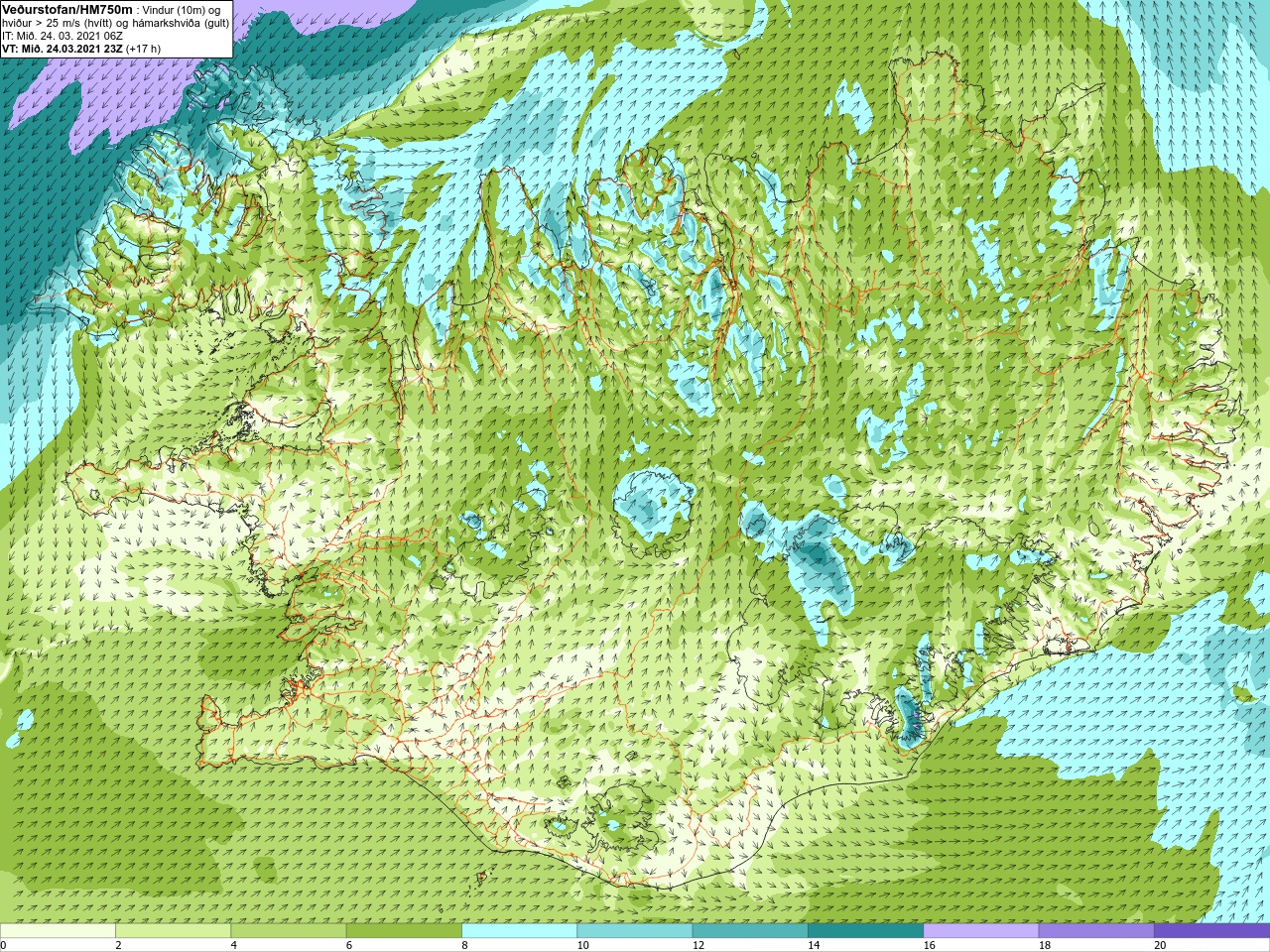This screenshot has height=952, width=1270.
Task: Click the '18' scale label
Action: click(1045, 945)
